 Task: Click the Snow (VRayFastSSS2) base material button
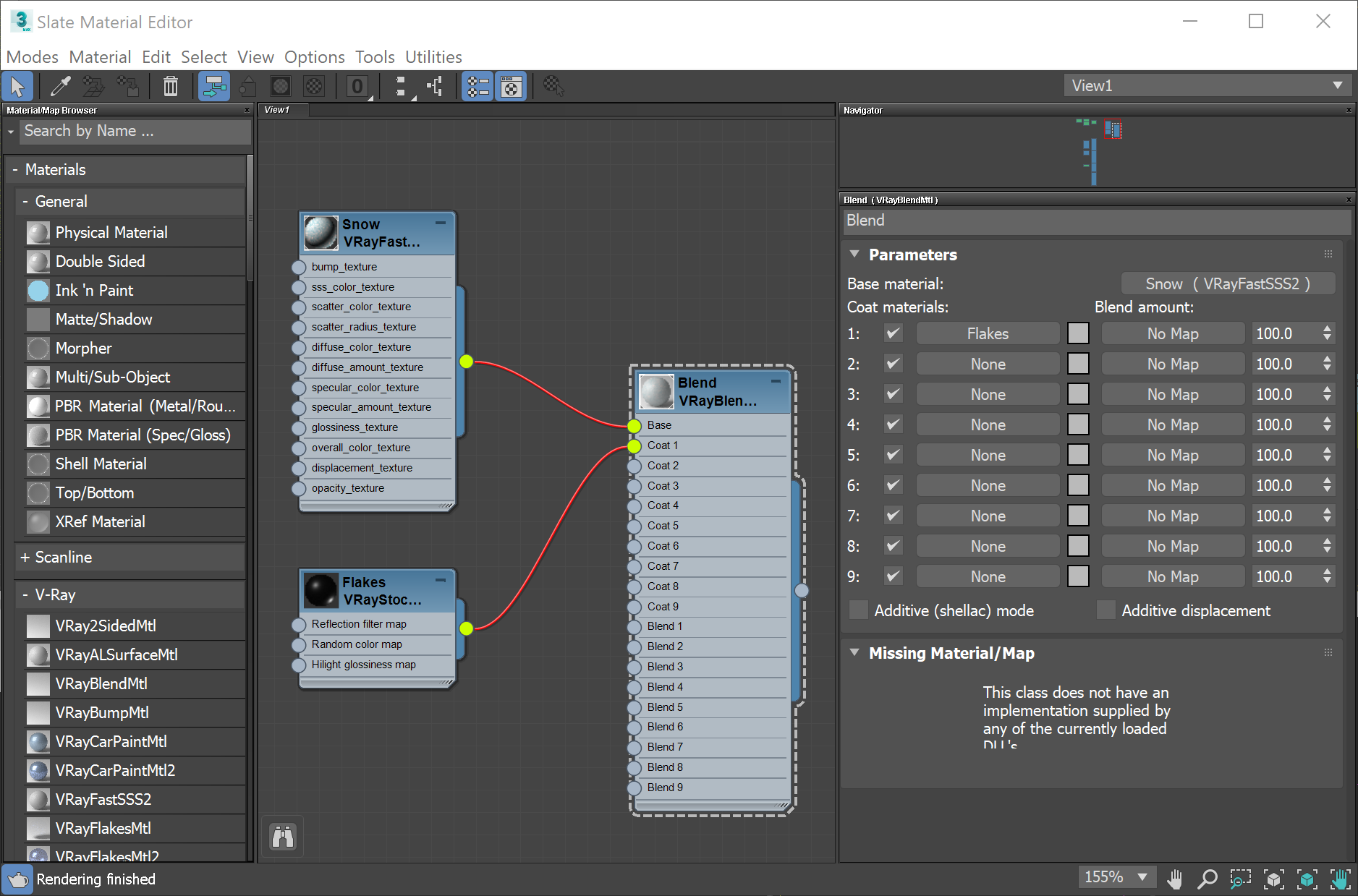(1228, 283)
